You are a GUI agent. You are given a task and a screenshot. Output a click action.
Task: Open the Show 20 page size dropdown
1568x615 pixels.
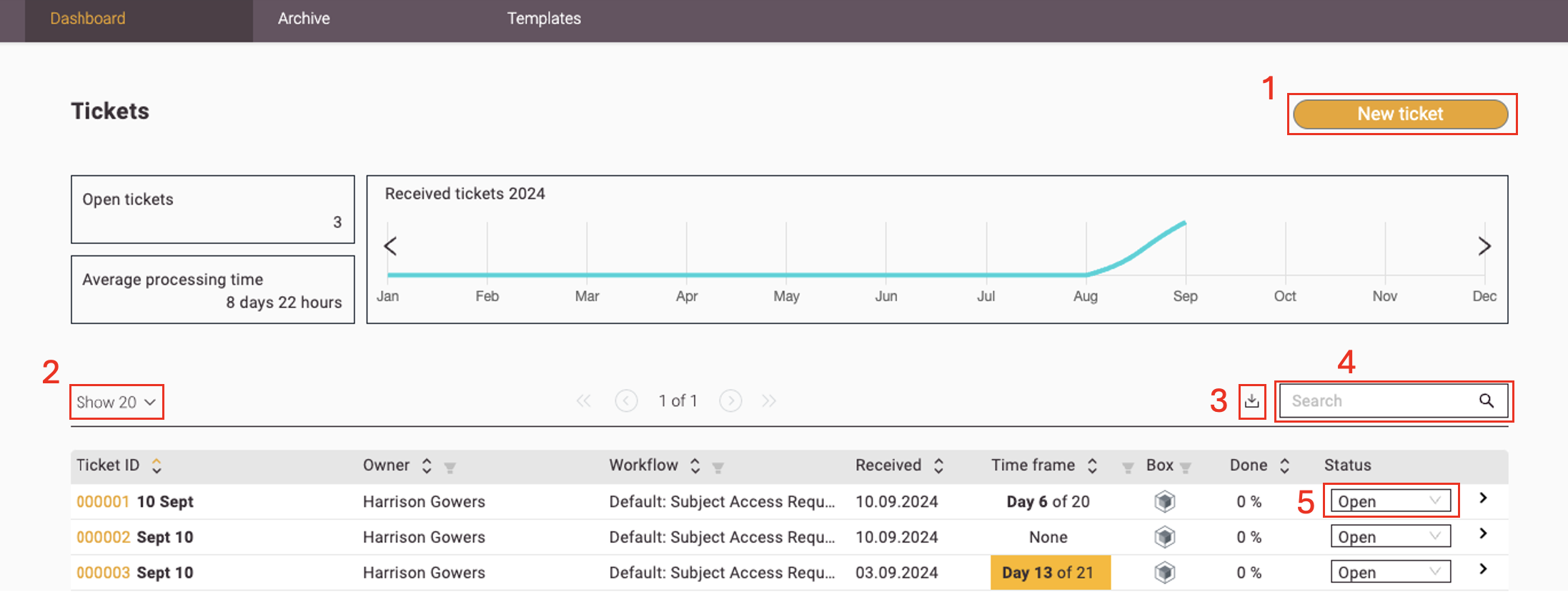coord(116,402)
